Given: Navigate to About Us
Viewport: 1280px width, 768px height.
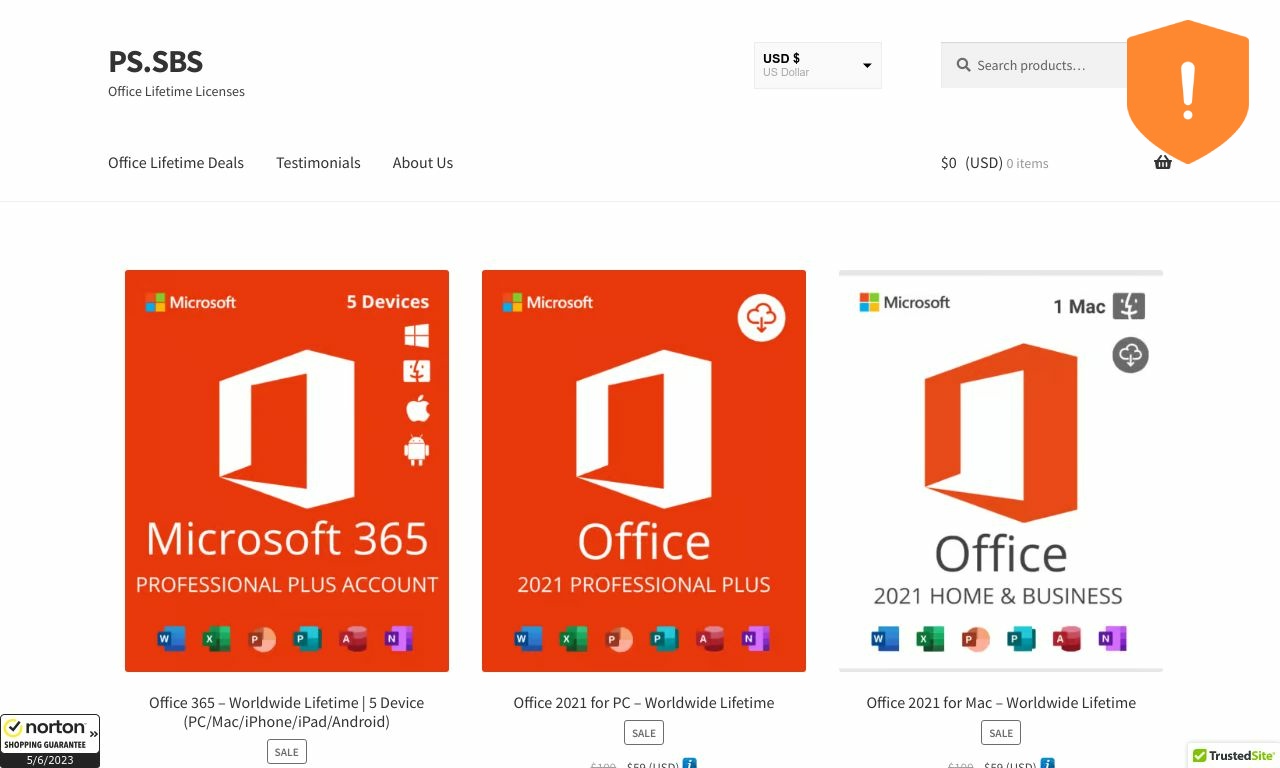Looking at the screenshot, I should 422,163.
